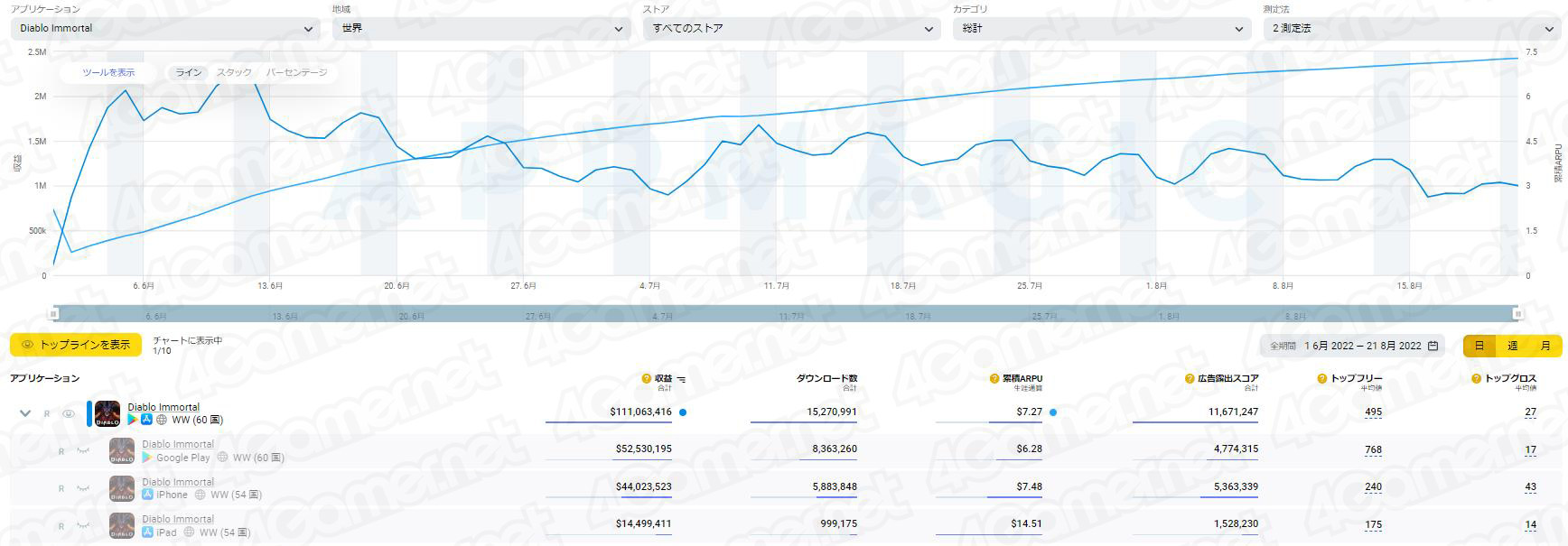The height and width of the screenshot is (546, 1568).
Task: Select the 日 daily granularity tab
Action: pos(1479,346)
